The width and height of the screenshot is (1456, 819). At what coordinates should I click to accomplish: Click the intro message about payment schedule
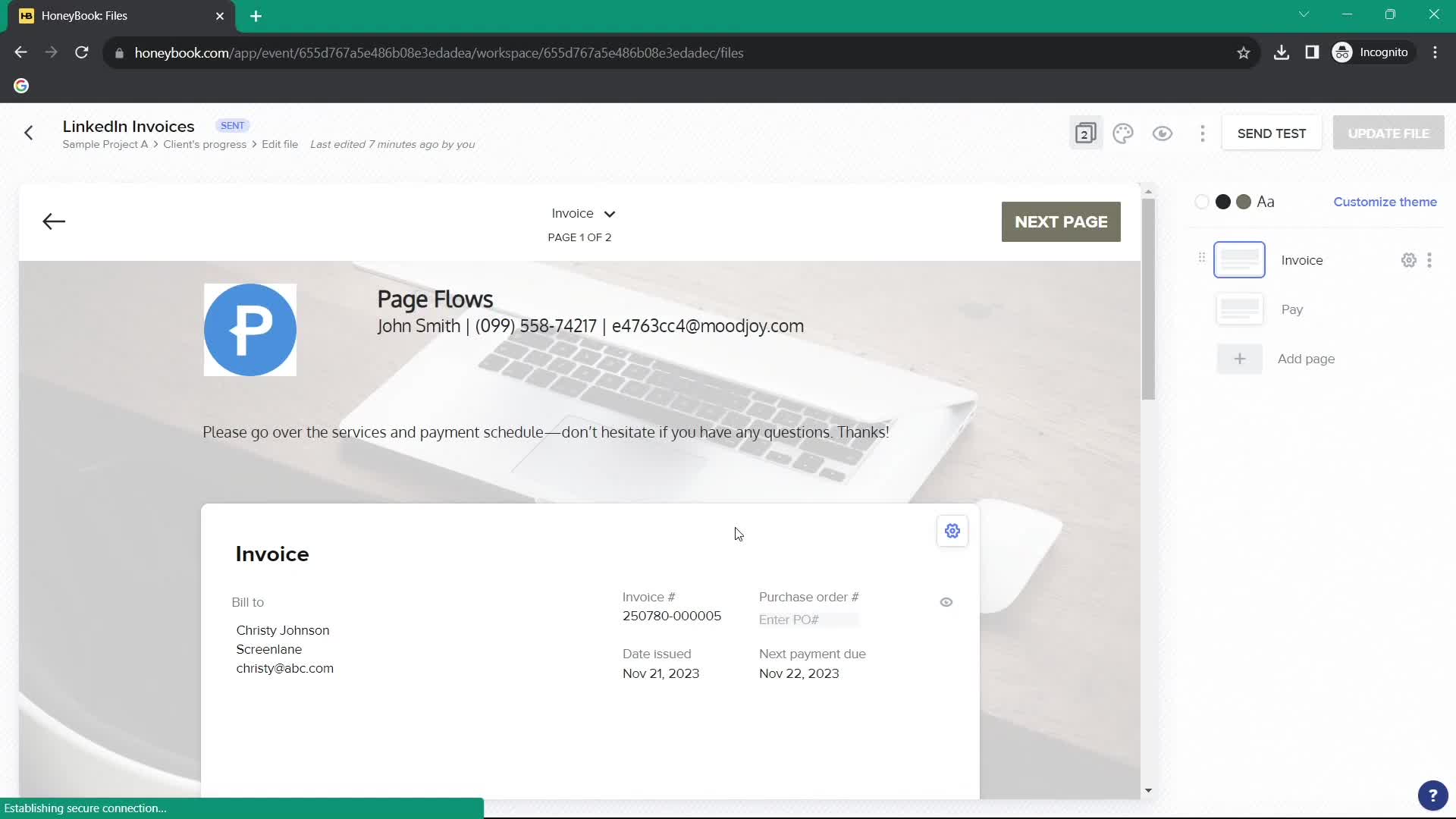click(546, 432)
